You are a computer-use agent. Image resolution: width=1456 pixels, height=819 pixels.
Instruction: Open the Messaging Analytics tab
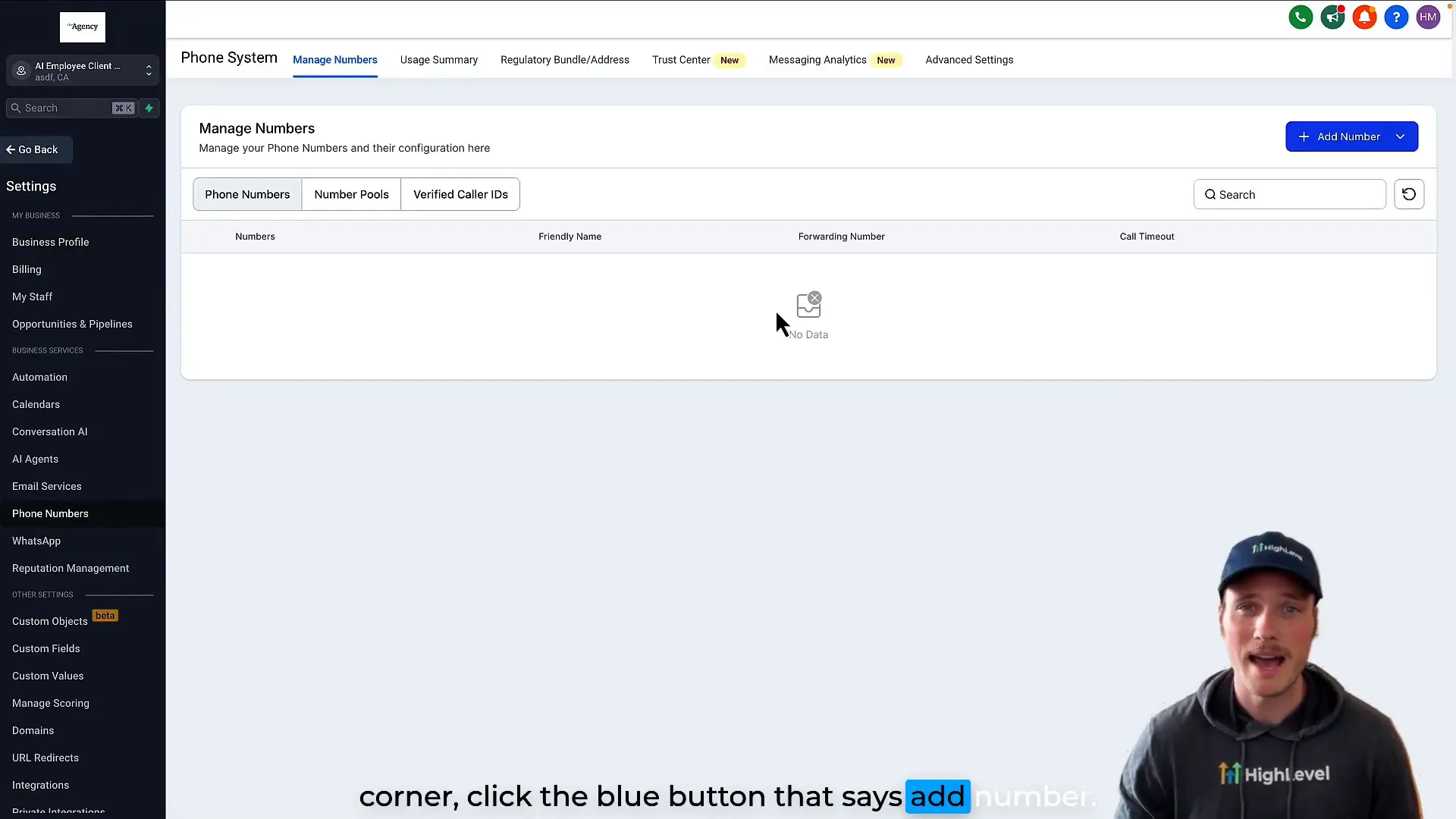click(x=835, y=60)
